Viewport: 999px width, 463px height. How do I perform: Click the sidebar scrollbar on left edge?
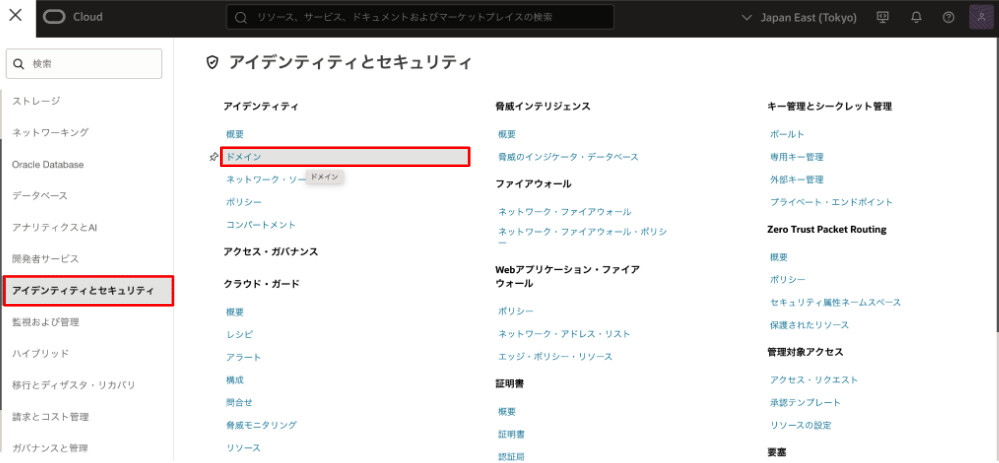(x=1, y=274)
